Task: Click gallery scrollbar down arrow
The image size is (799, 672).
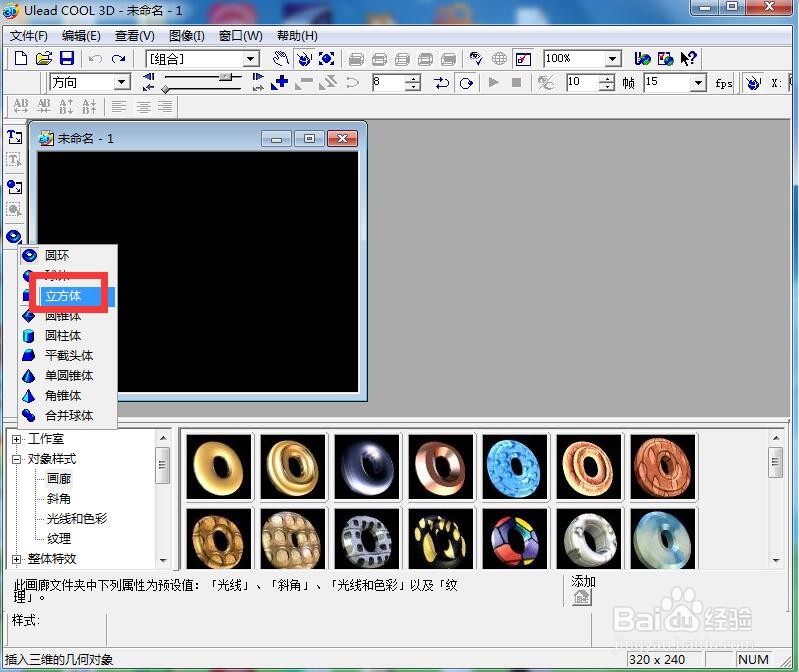Action: pos(776,560)
